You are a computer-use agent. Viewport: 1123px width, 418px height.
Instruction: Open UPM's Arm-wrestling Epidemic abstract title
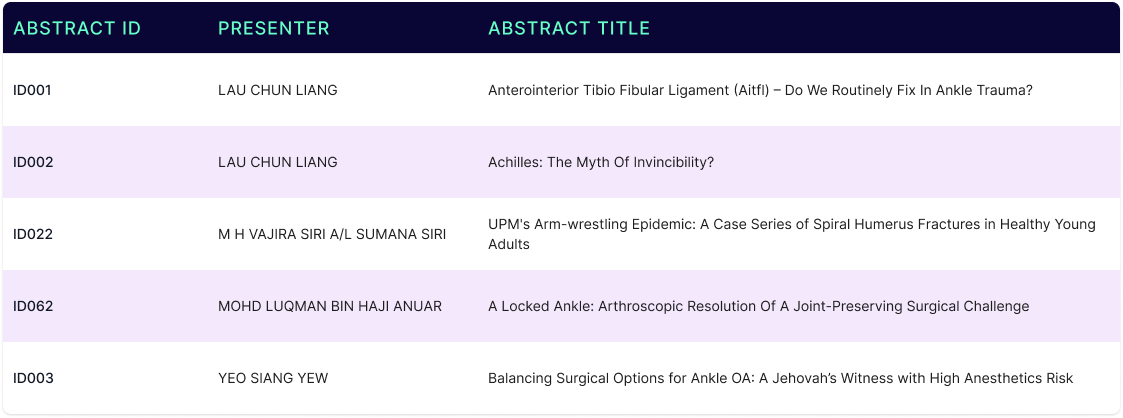[x=792, y=235]
